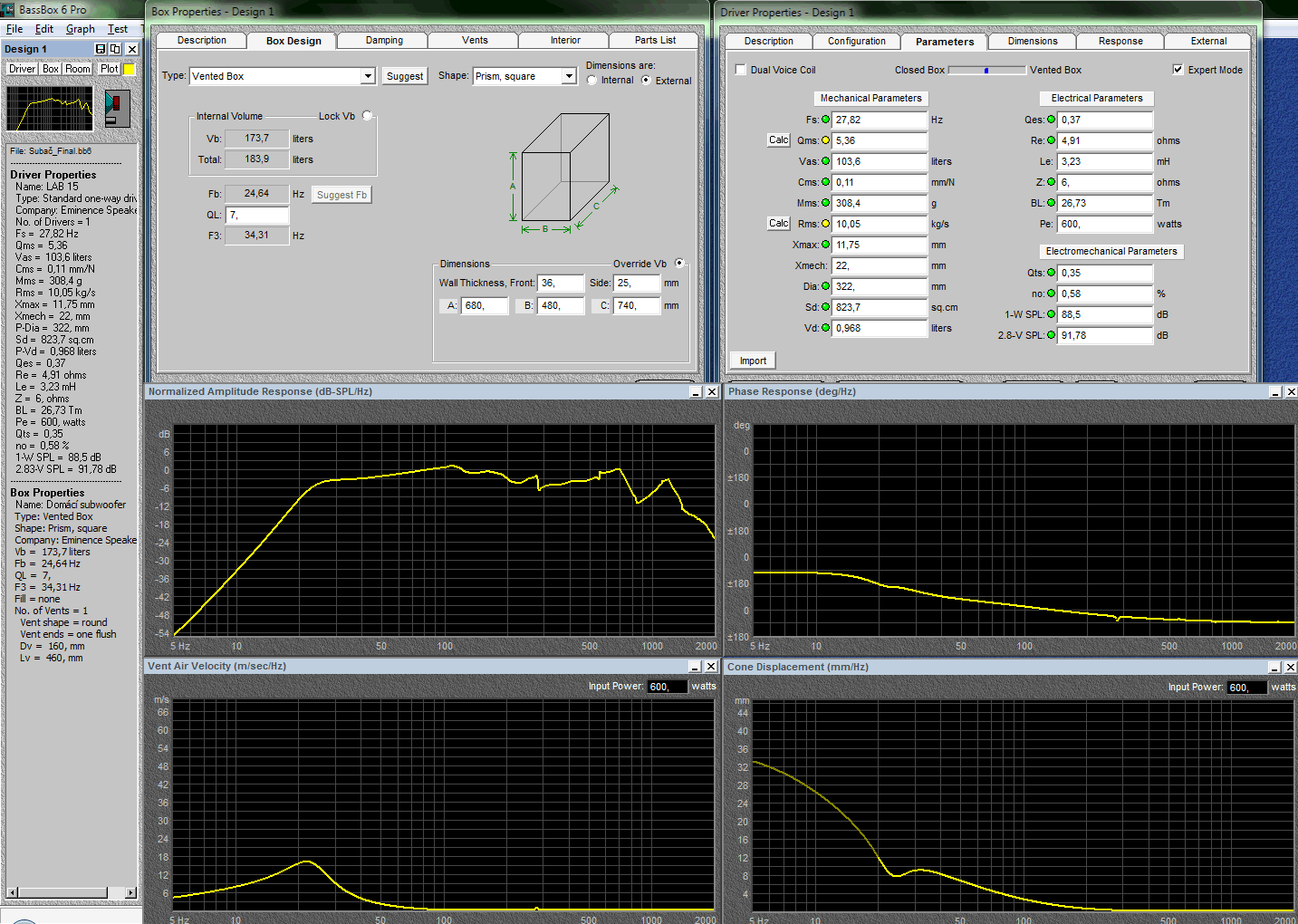The image size is (1298, 924).
Task: Click the green indicator next to BL
Action: 1052,203
